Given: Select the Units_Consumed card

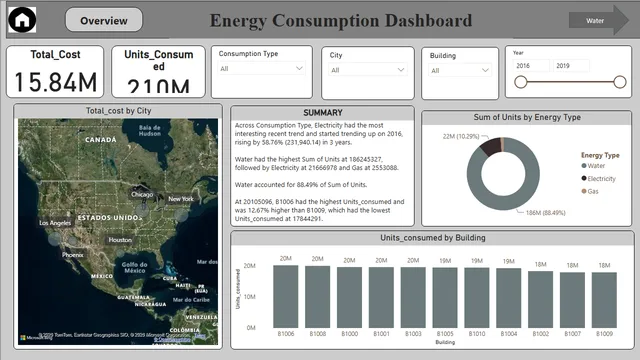Looking at the screenshot, I should (x=158, y=71).
